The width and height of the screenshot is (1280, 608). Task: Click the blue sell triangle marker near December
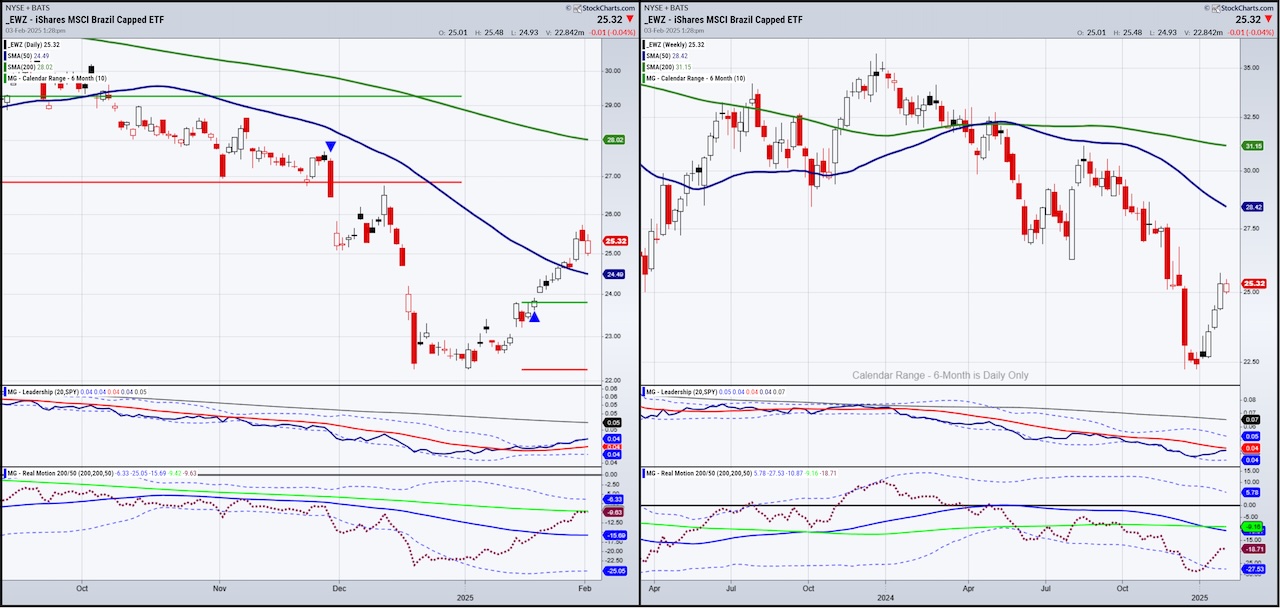point(330,146)
